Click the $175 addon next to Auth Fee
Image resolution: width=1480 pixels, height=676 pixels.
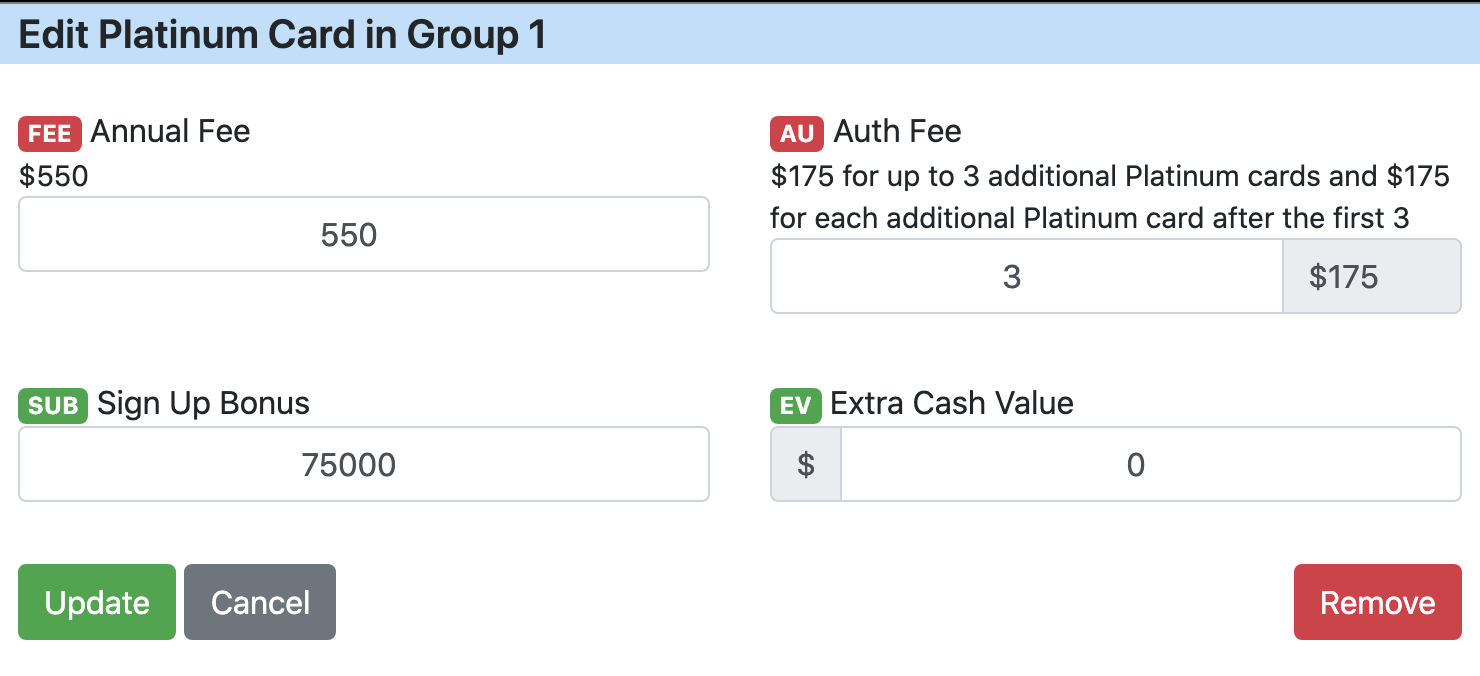(x=1372, y=276)
